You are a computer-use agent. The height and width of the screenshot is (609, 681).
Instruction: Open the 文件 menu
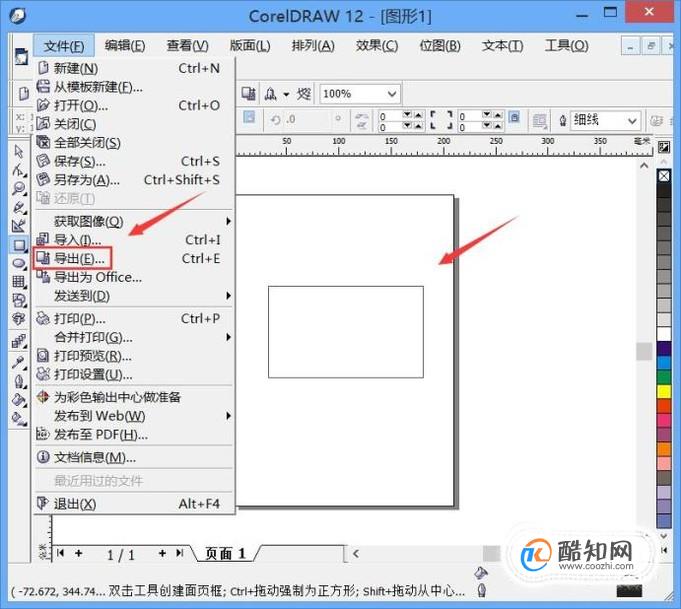click(x=64, y=46)
